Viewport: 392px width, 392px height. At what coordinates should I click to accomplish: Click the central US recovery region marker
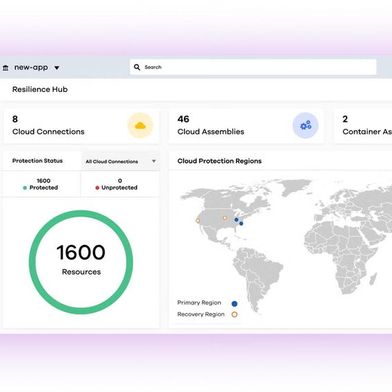coord(225,218)
